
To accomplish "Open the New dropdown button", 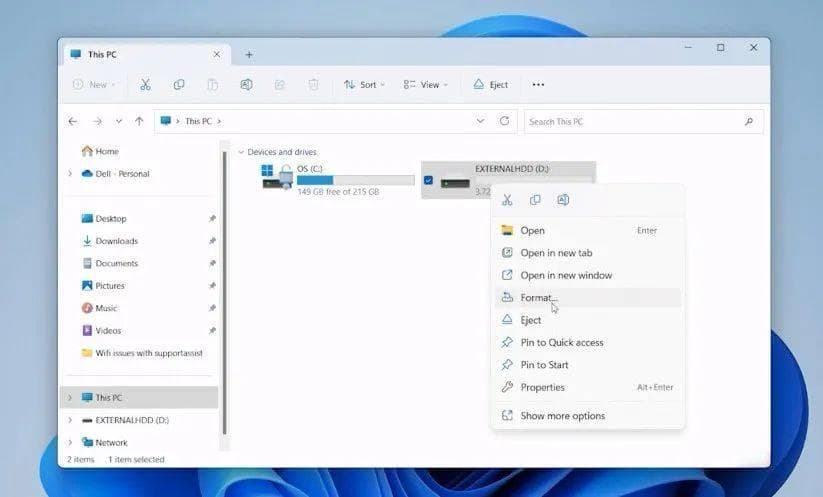I will tap(94, 84).
